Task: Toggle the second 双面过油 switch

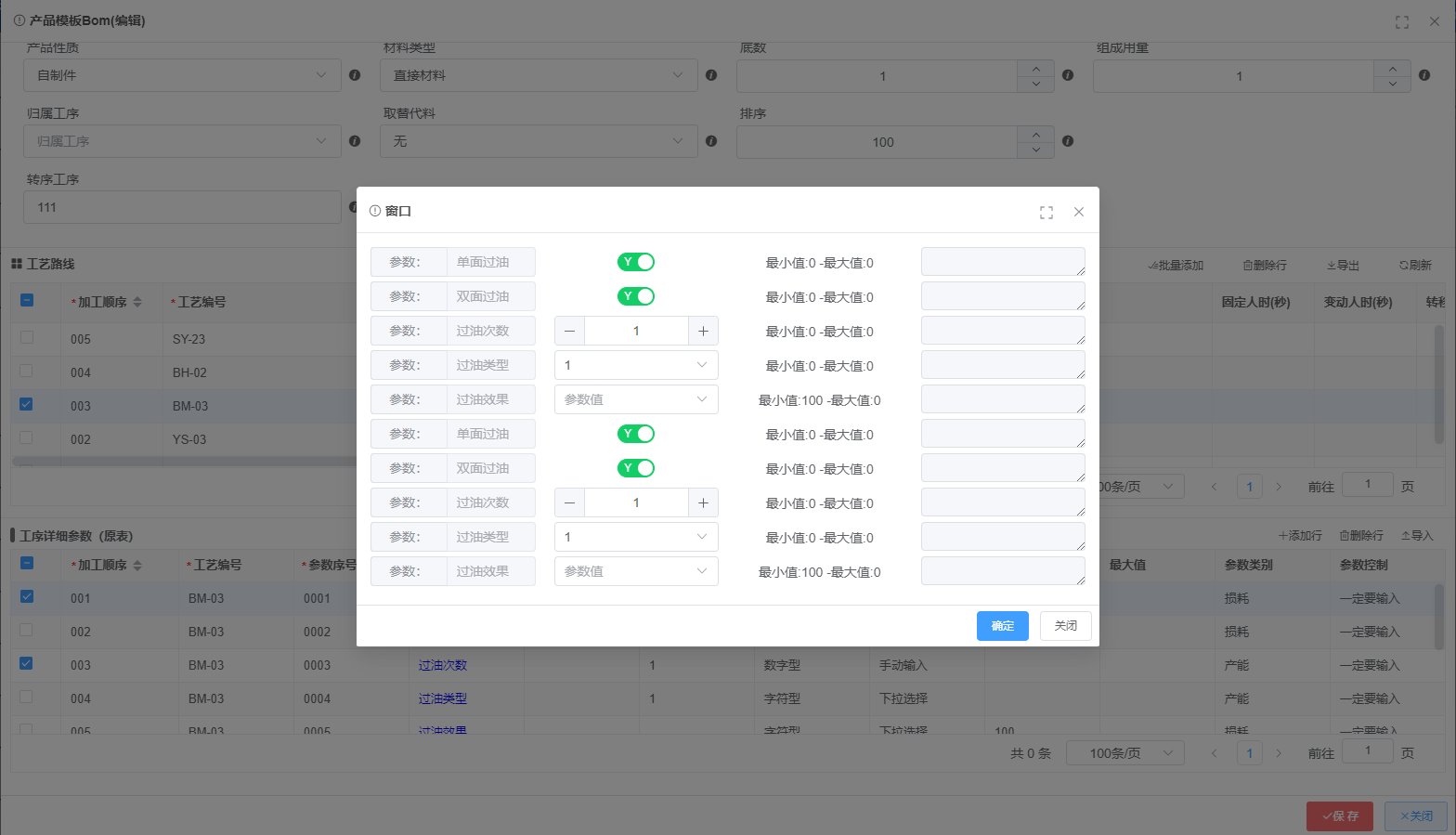Action: click(x=636, y=468)
